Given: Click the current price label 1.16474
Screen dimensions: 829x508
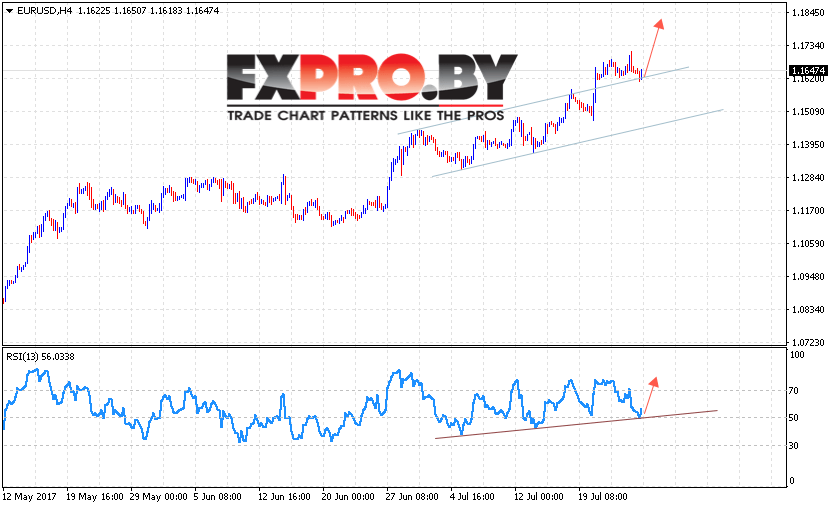Looking at the screenshot, I should click(808, 70).
